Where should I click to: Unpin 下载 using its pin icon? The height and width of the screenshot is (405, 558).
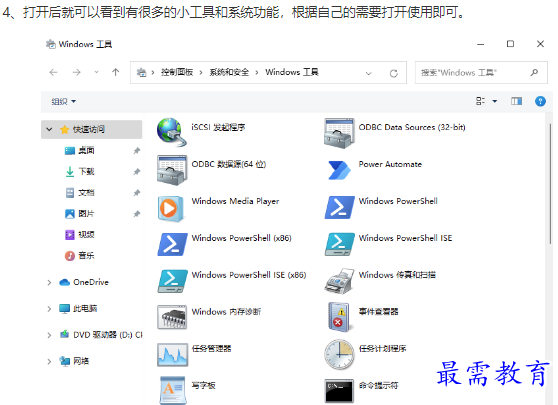(137, 172)
